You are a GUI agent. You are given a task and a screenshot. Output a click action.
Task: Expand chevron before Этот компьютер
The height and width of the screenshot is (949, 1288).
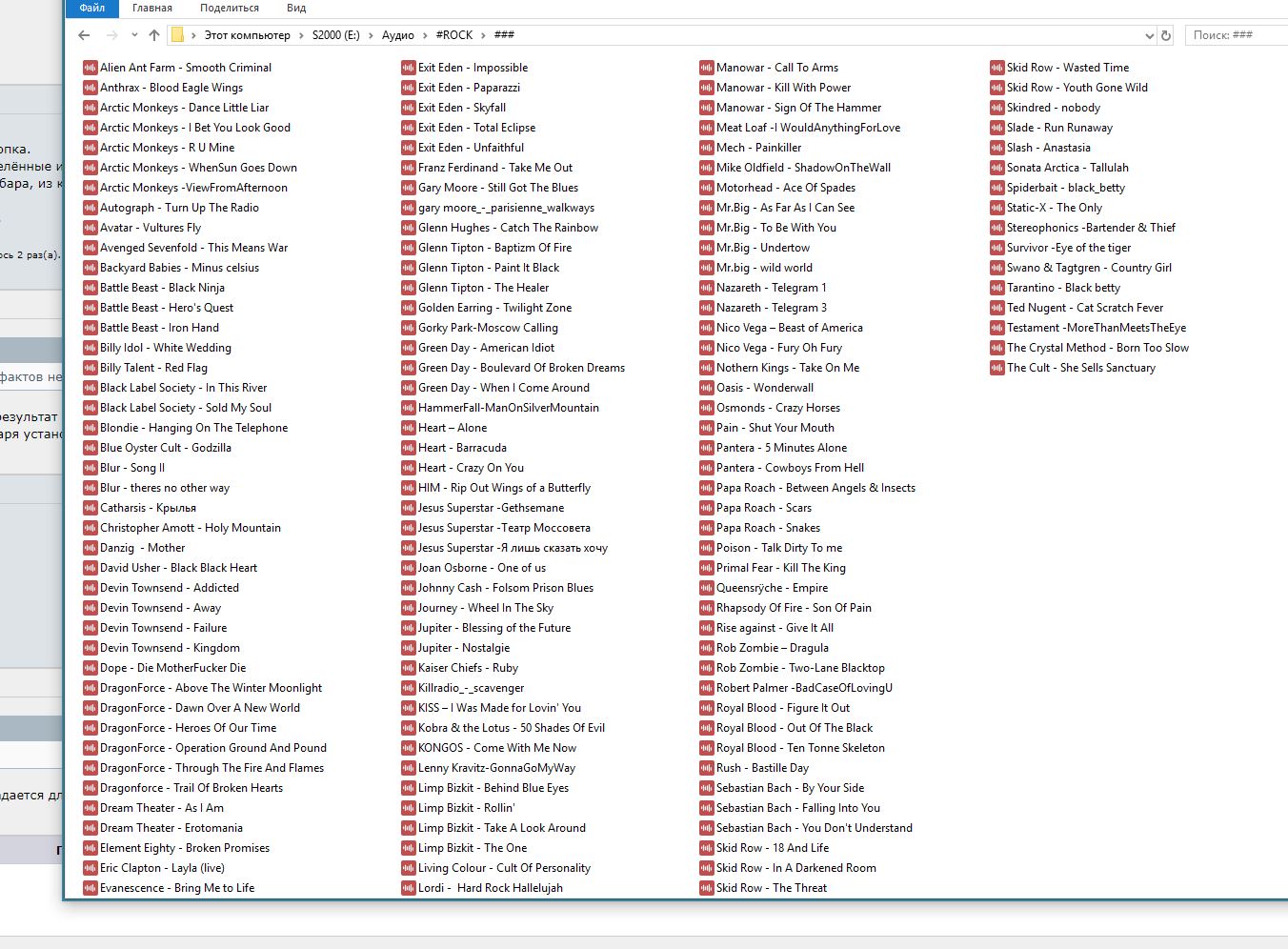tap(193, 35)
